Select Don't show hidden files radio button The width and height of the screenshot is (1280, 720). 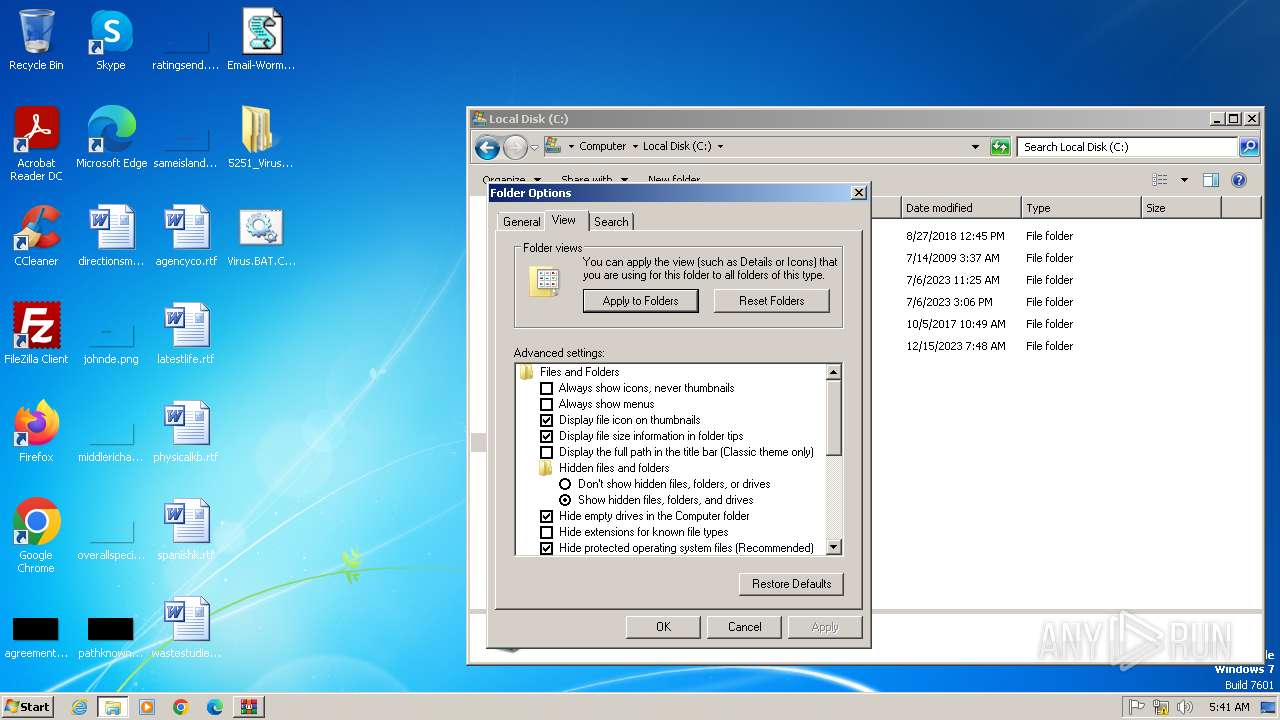coord(565,484)
